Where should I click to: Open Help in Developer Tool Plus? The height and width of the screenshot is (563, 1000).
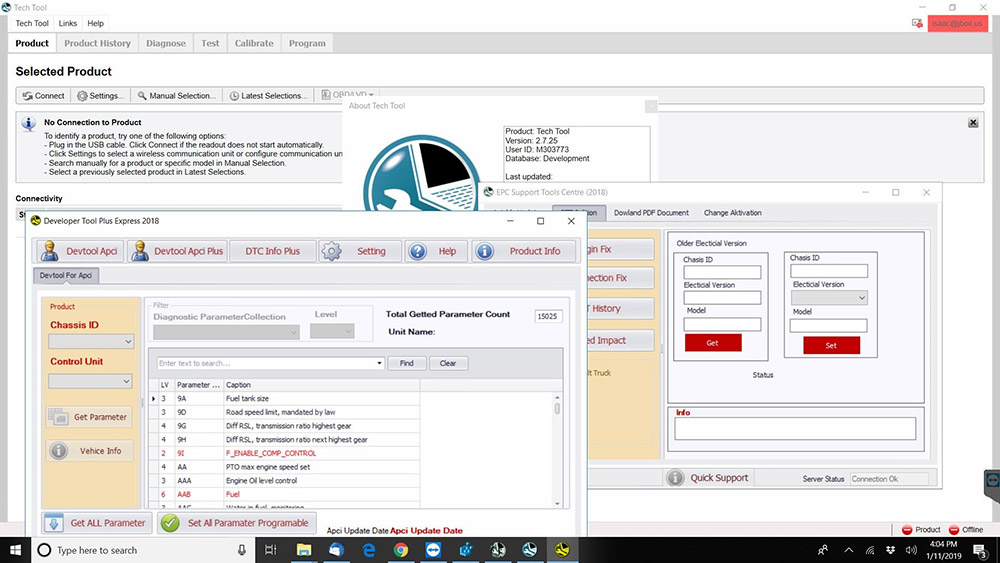pos(436,251)
